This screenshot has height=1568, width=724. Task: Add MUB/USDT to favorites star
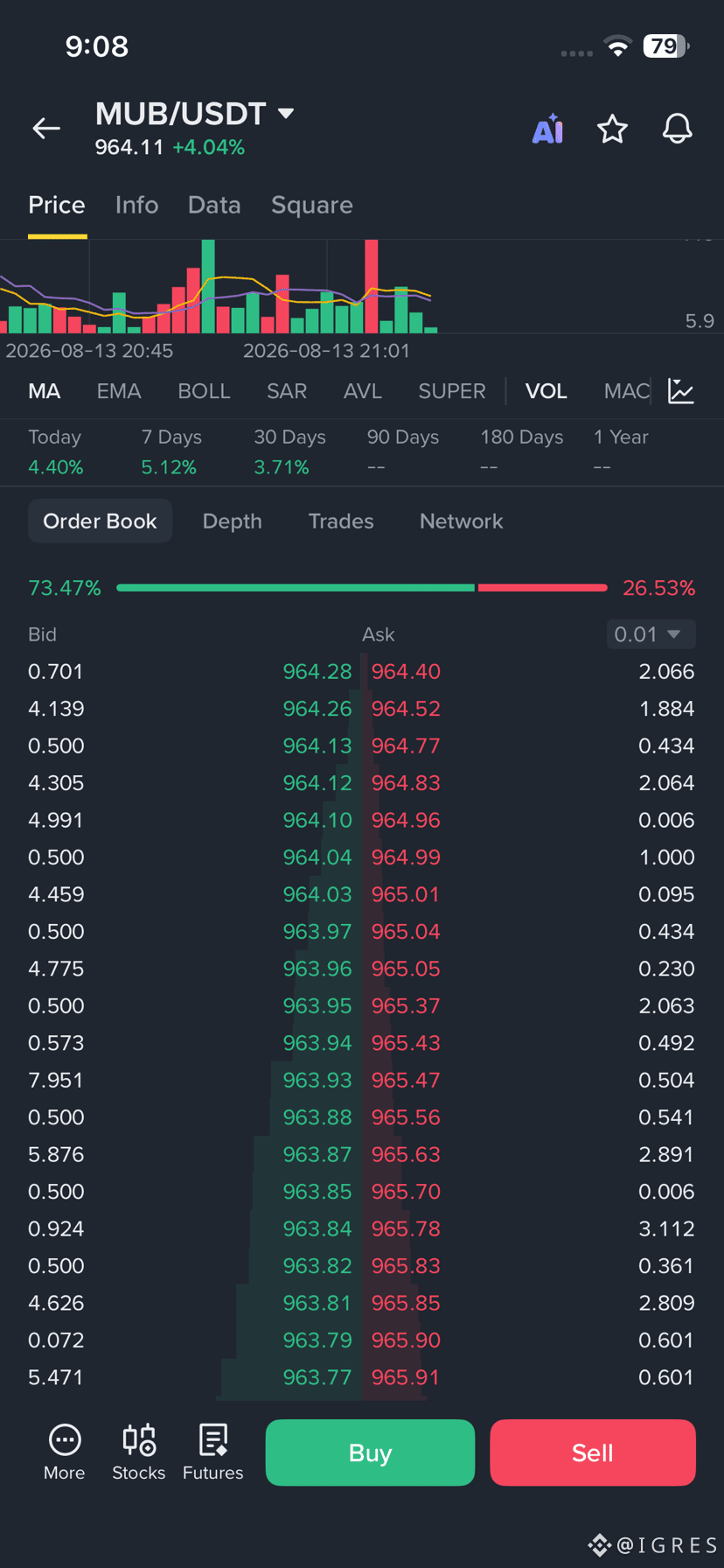(612, 129)
